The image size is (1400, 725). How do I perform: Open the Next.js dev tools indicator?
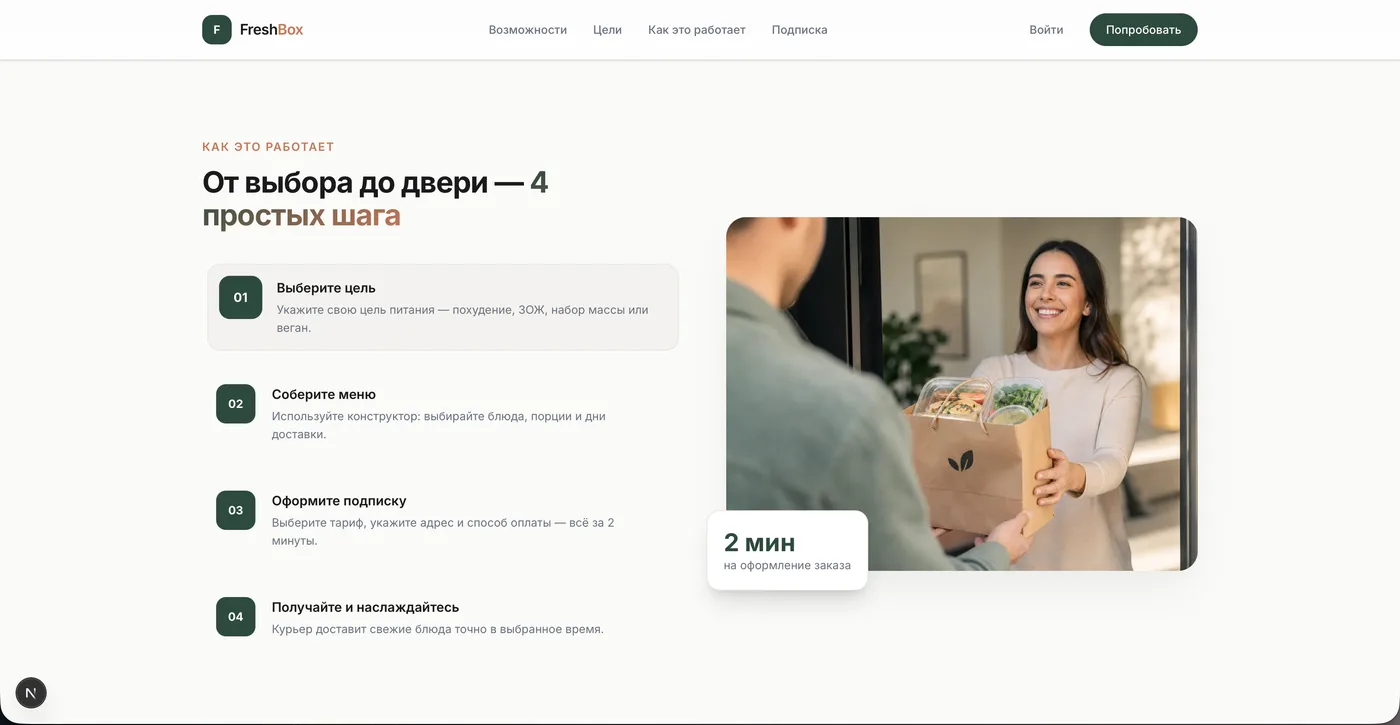(x=31, y=692)
